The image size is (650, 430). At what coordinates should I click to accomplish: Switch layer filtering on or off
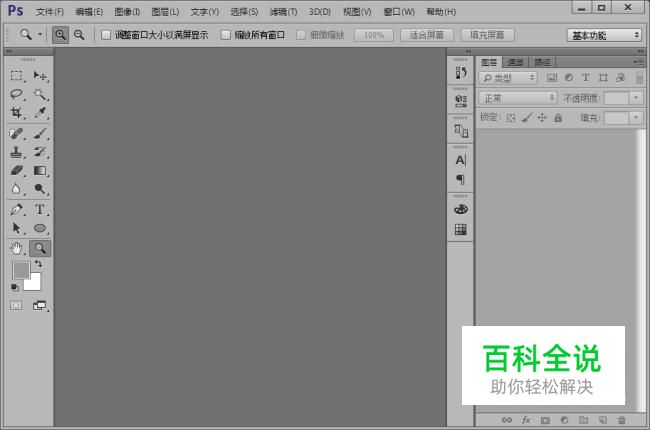click(639, 78)
